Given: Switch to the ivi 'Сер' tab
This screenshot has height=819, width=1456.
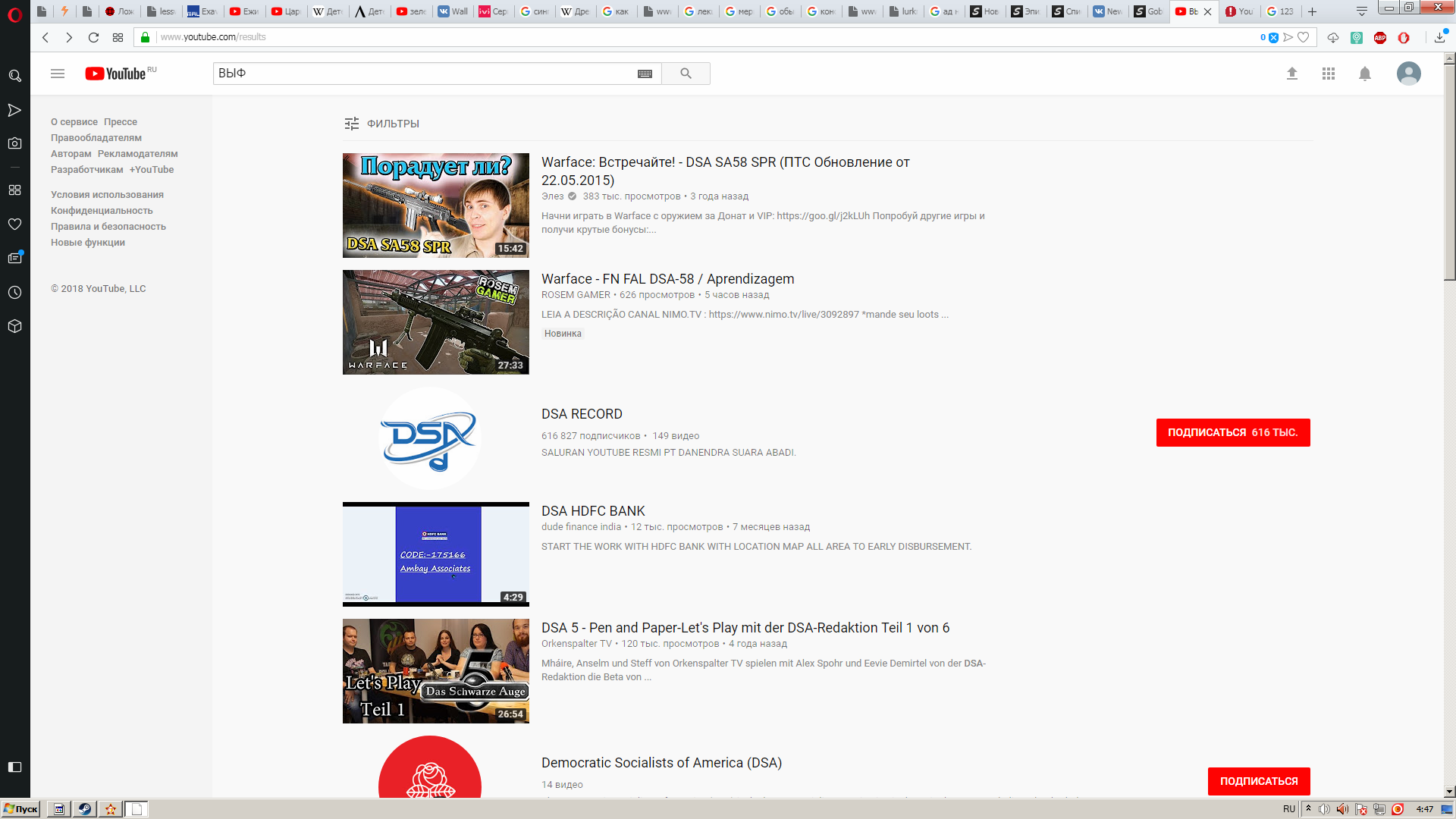Looking at the screenshot, I should tap(494, 11).
